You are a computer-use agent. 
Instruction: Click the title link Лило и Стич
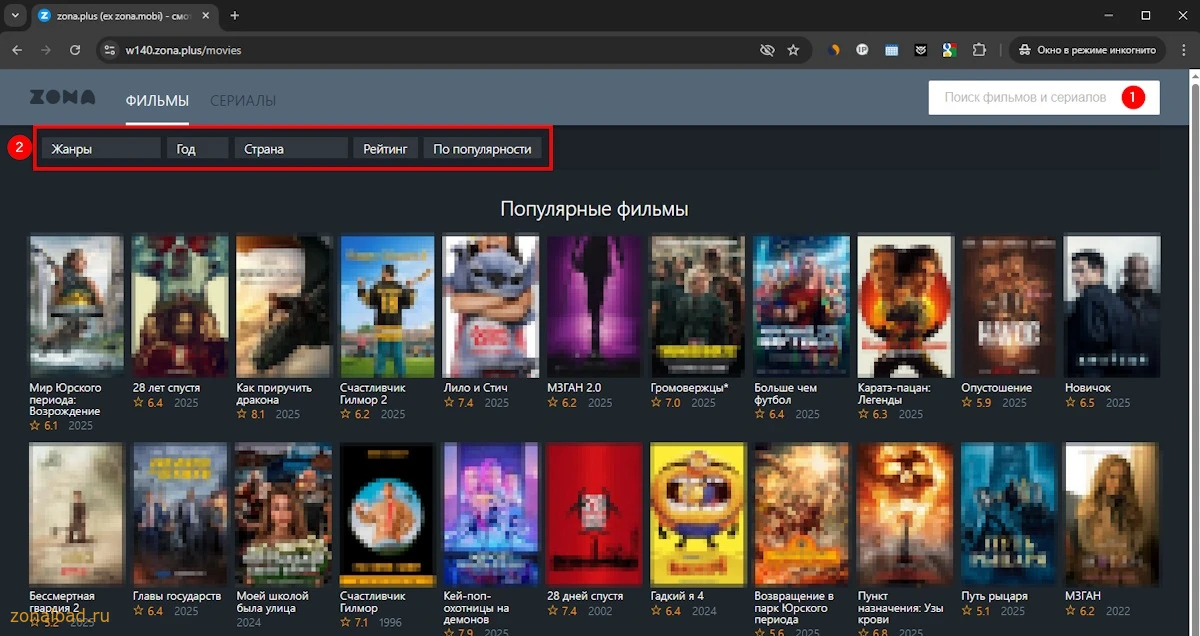476,388
